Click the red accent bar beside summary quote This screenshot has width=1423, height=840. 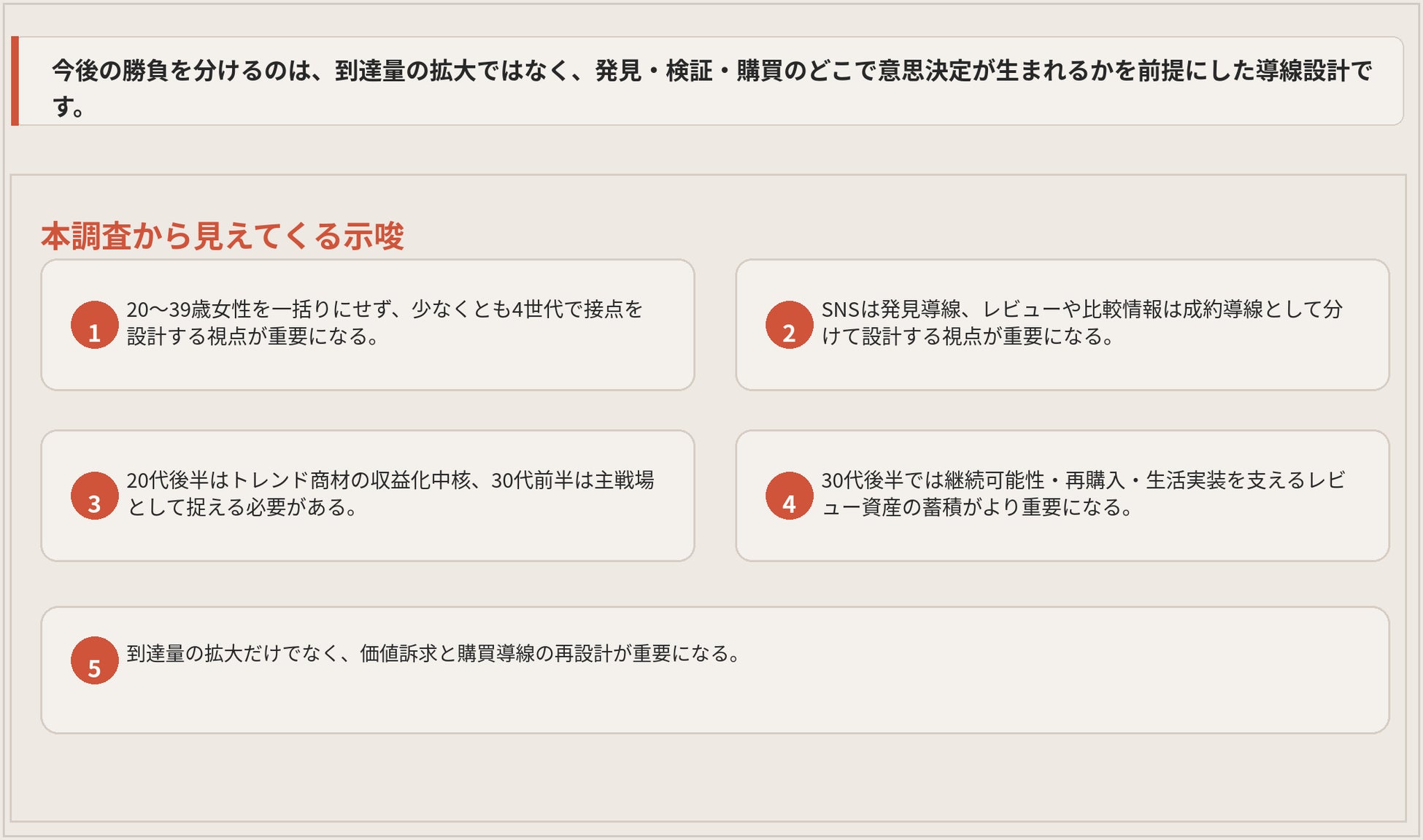(x=15, y=81)
